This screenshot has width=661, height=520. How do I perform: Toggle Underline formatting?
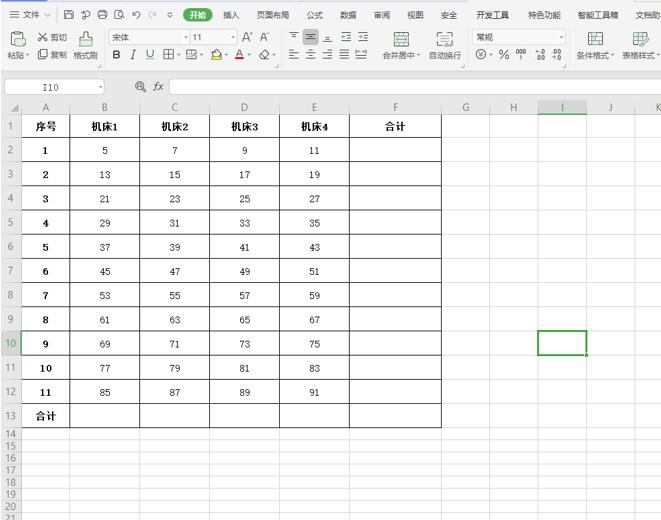(150, 54)
